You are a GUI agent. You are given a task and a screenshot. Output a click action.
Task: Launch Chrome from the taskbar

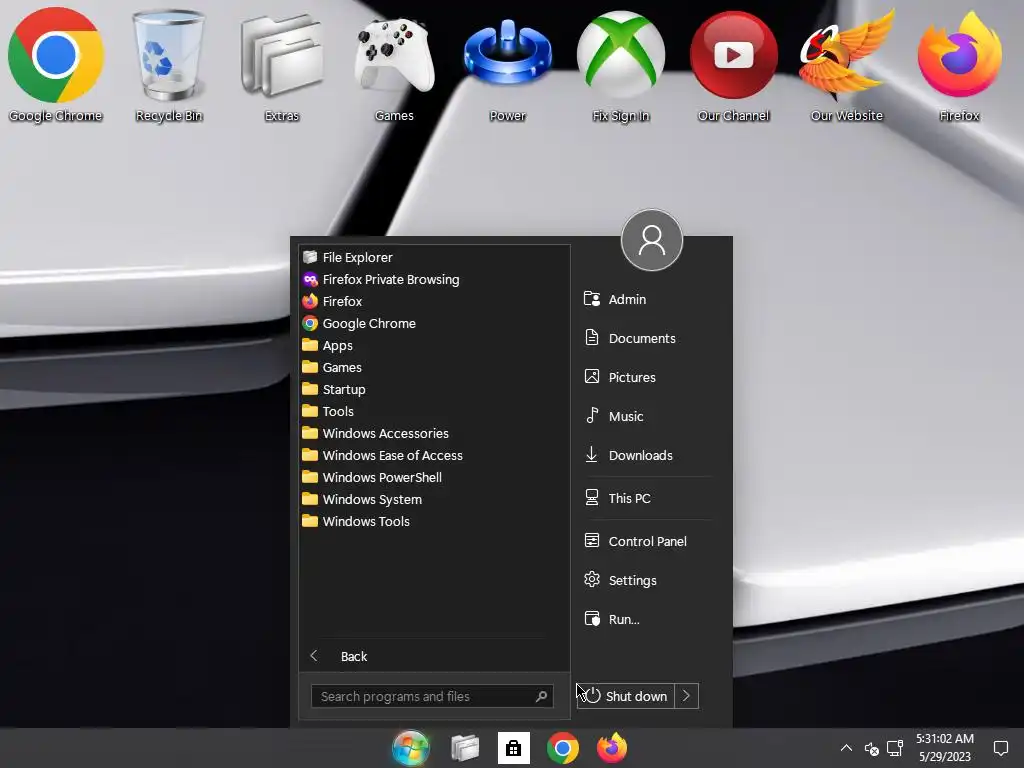pyautogui.click(x=563, y=748)
